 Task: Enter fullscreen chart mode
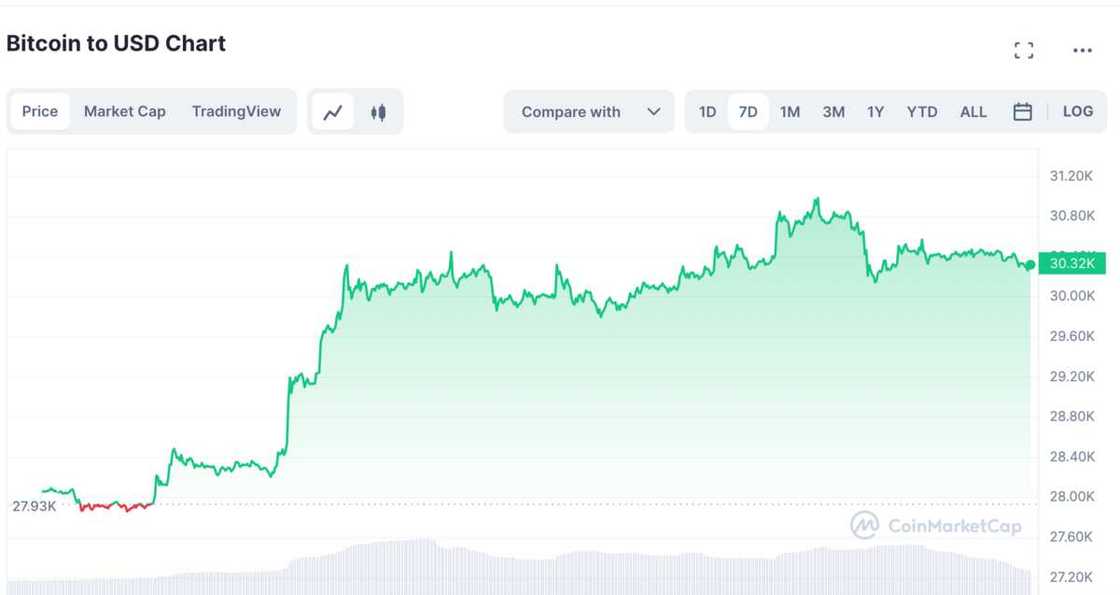[1023, 50]
